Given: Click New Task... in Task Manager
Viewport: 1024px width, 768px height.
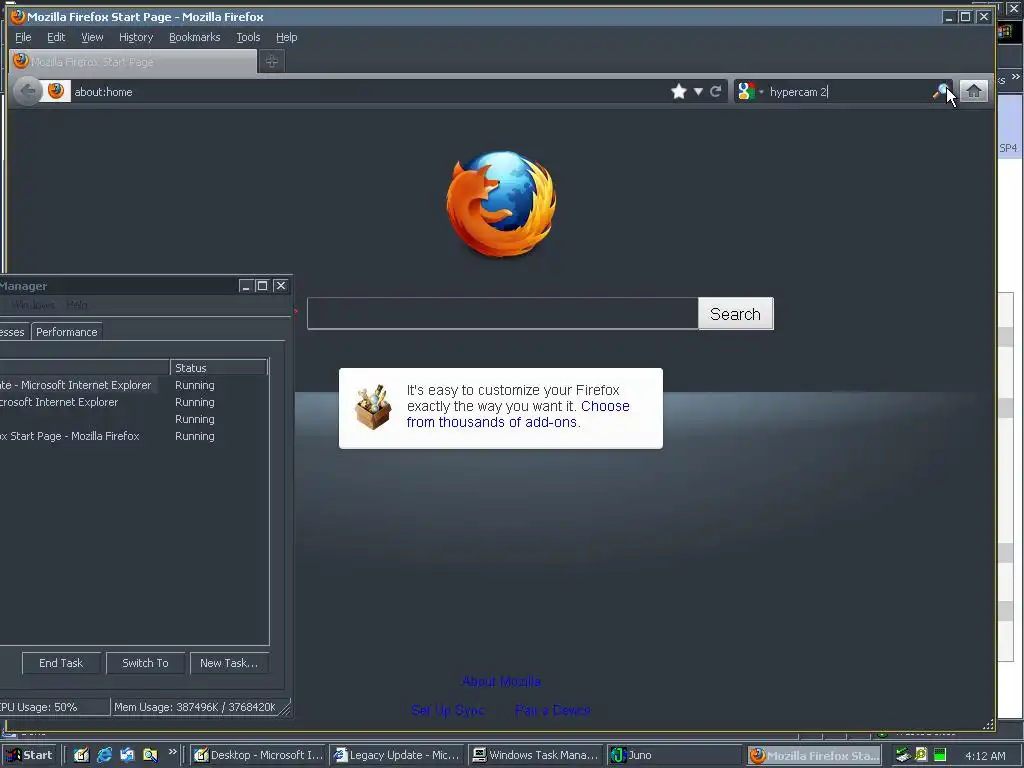Looking at the screenshot, I should click(x=229, y=663).
